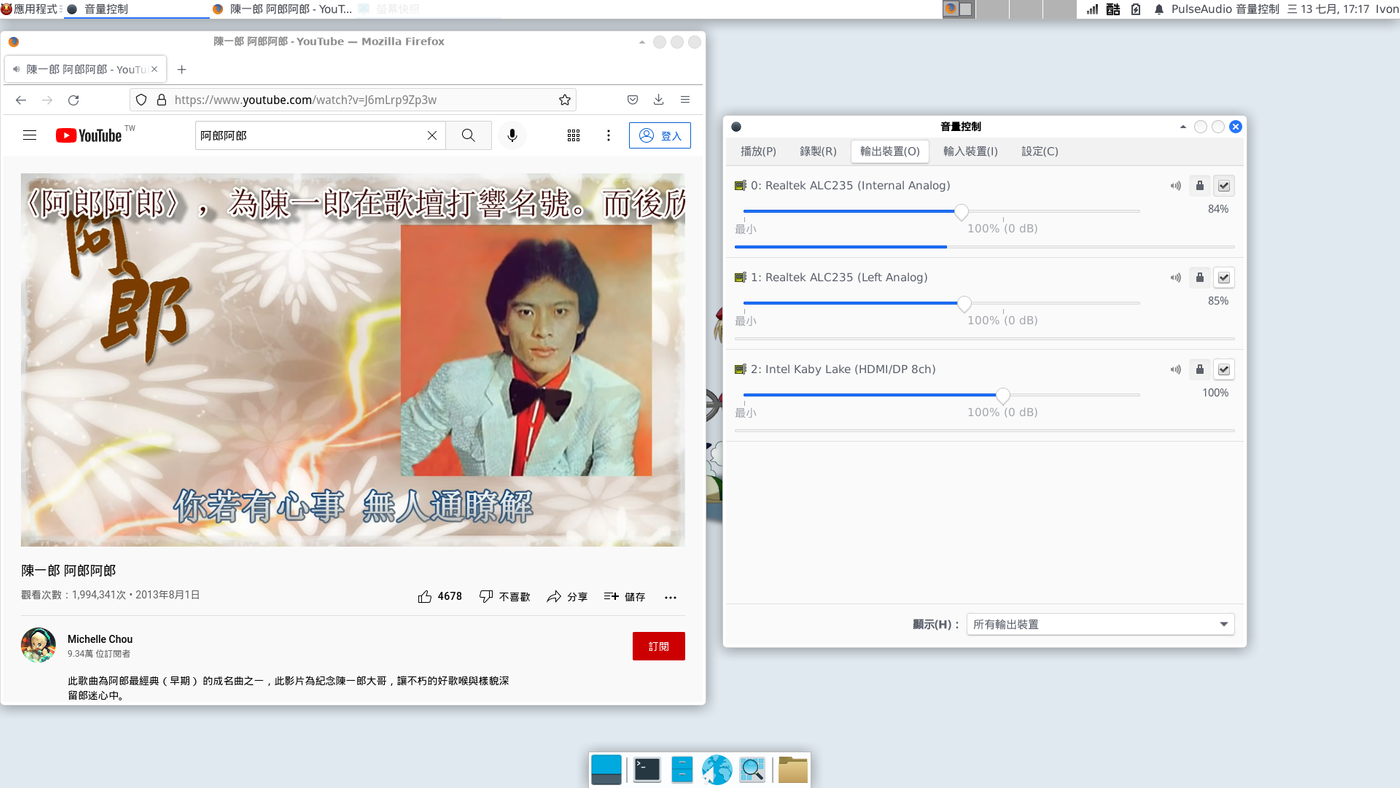Set Internal Analog as fallback device checkbox

coord(1224,186)
